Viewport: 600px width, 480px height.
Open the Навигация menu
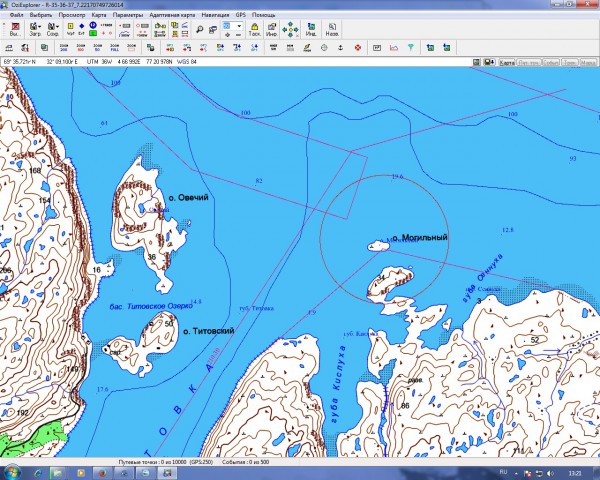[x=215, y=15]
